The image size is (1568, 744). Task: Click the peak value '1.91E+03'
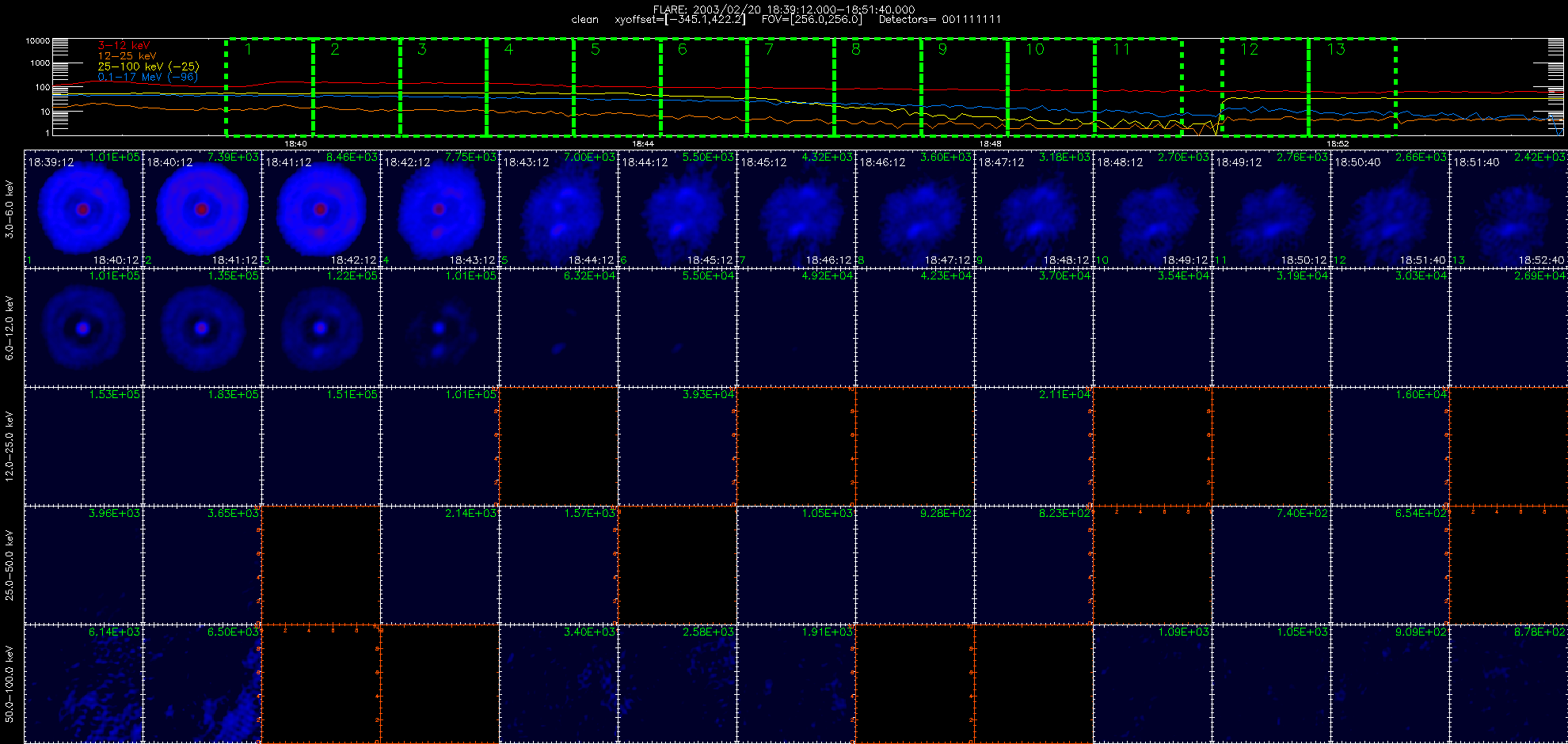pos(828,632)
